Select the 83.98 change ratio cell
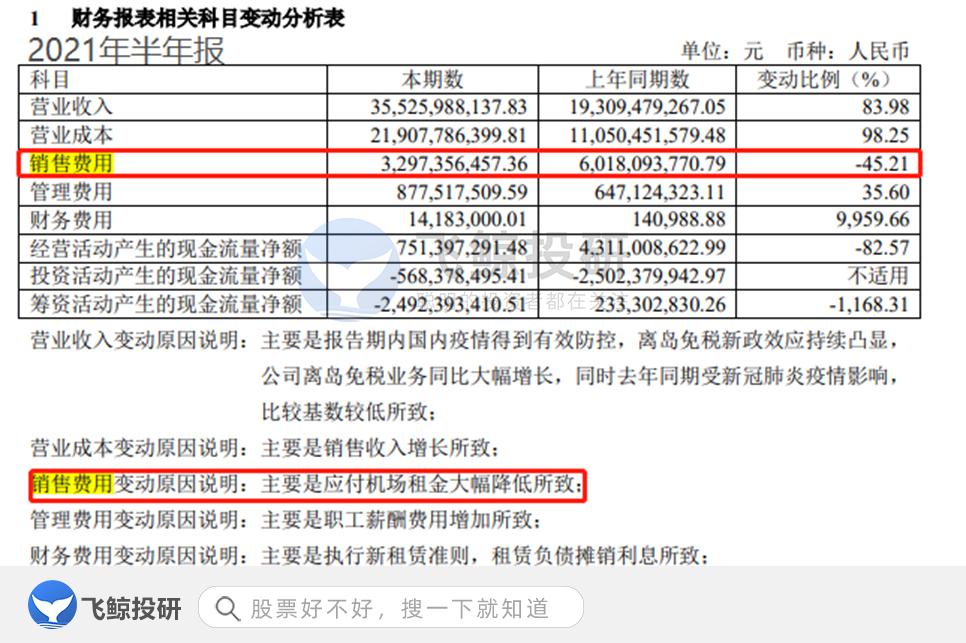 point(885,107)
